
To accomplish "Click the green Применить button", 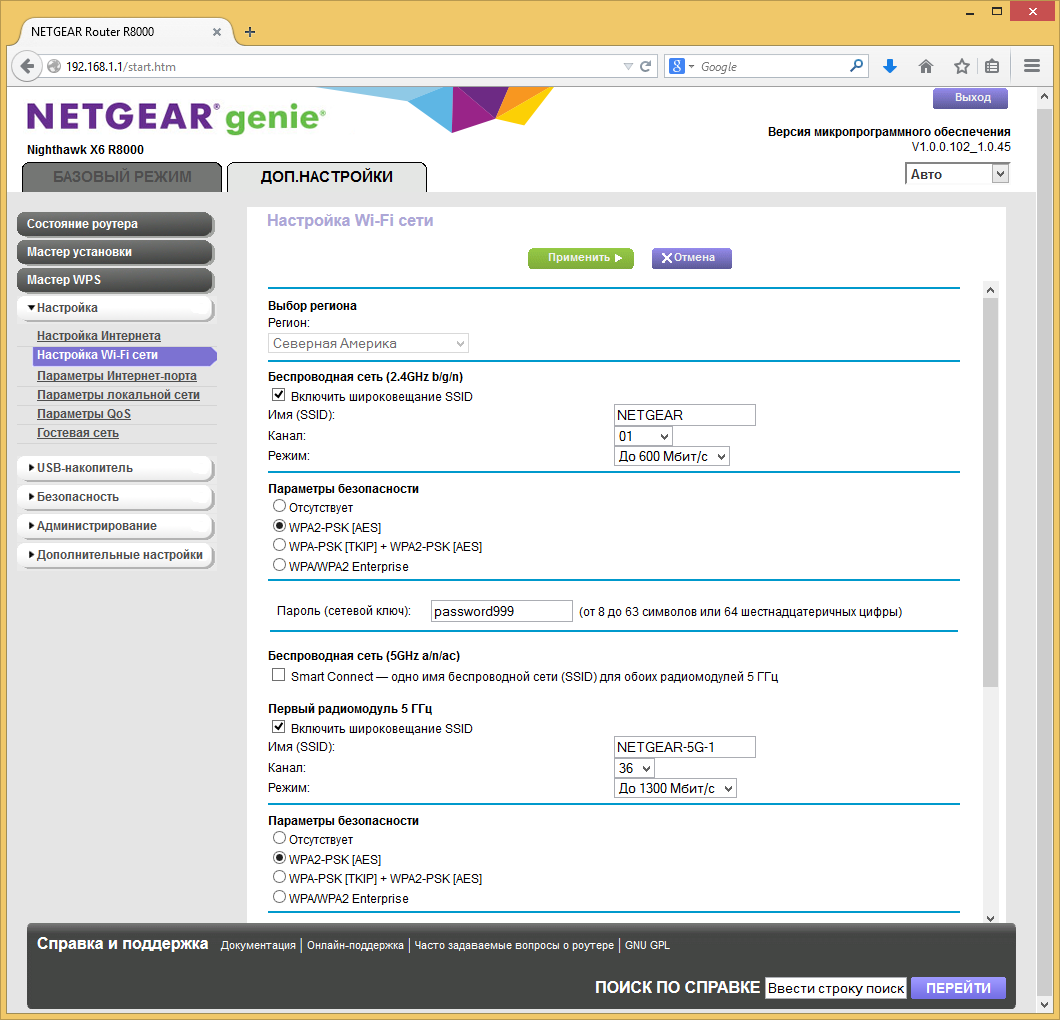I will [581, 258].
